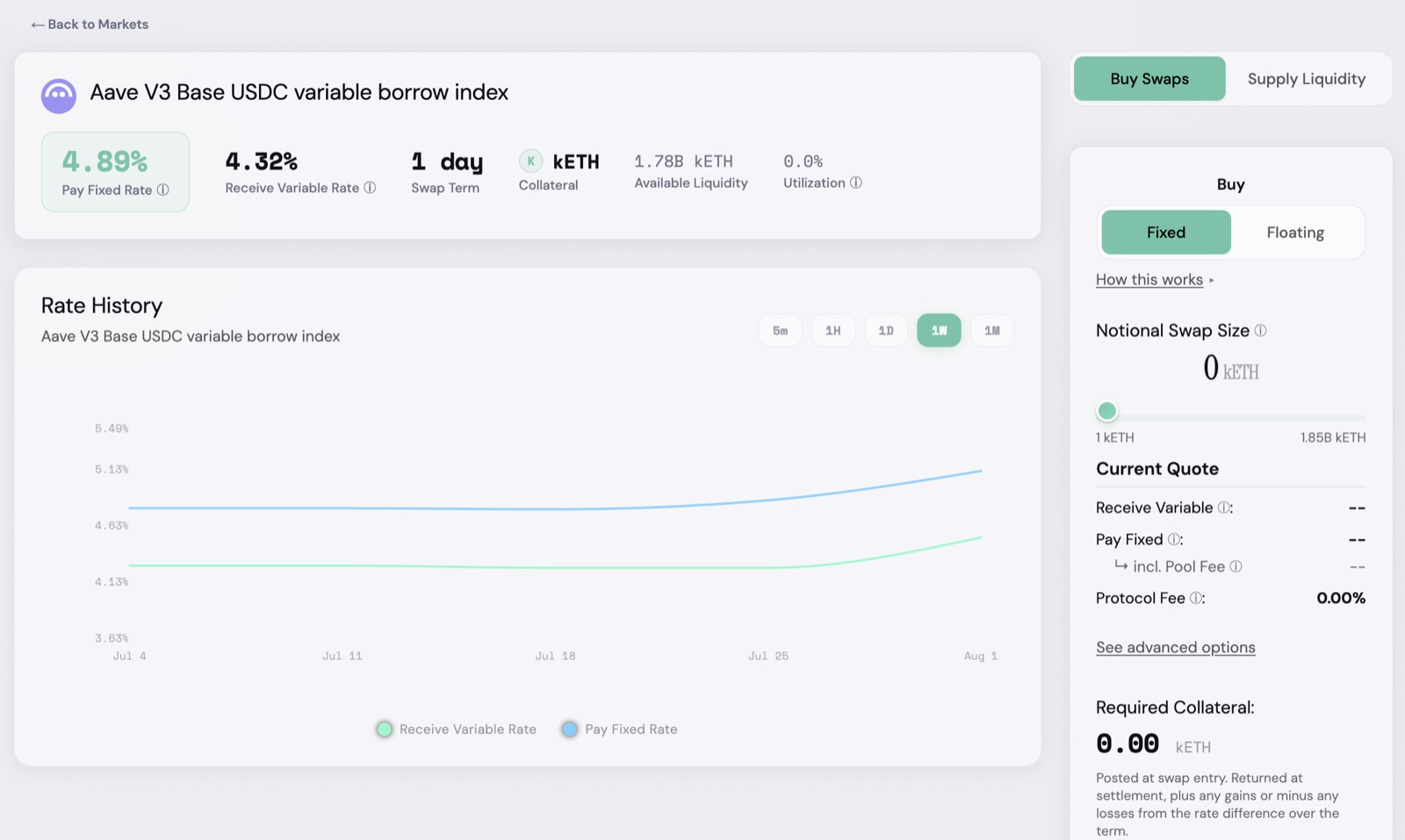Set rate history range to 1M
This screenshot has height=840, width=1405.
tap(991, 331)
